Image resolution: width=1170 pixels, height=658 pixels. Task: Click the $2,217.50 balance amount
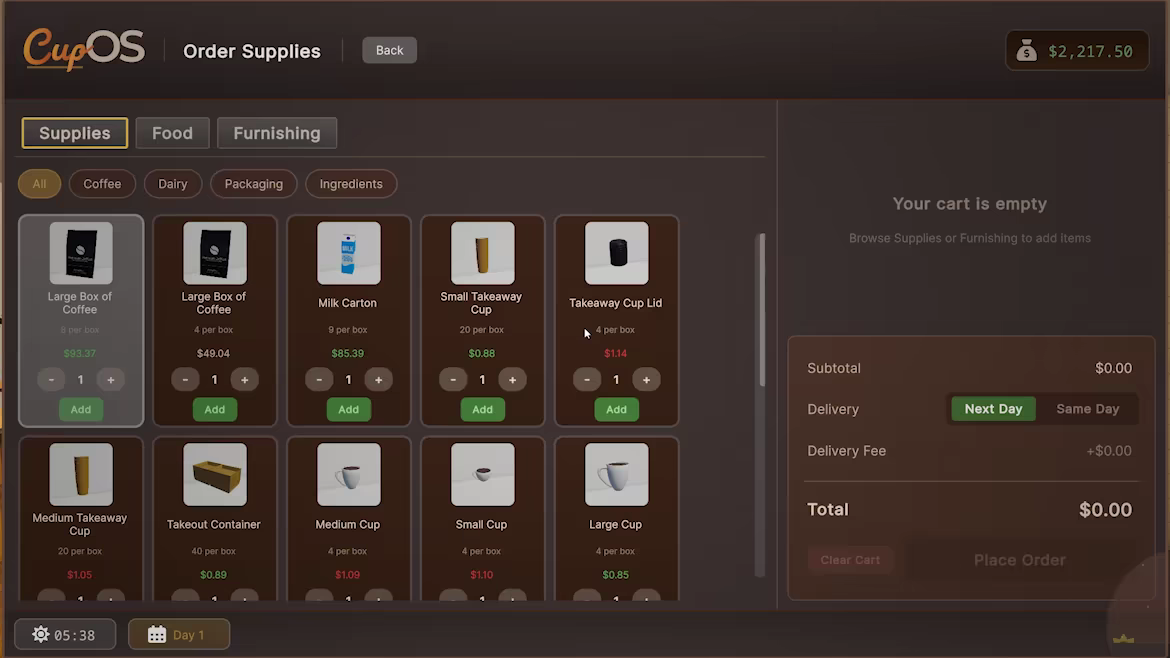pyautogui.click(x=1090, y=51)
